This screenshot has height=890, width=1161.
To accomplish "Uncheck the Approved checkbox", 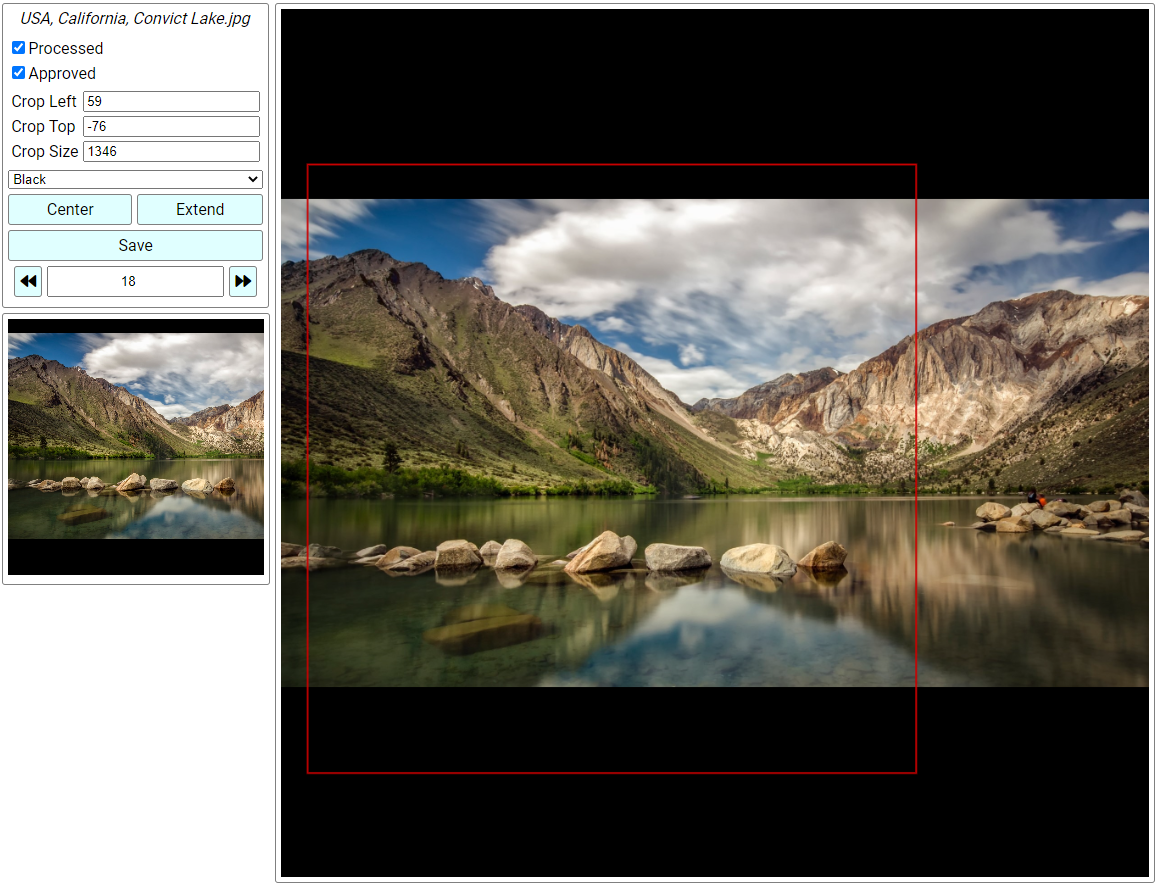I will 18,73.
